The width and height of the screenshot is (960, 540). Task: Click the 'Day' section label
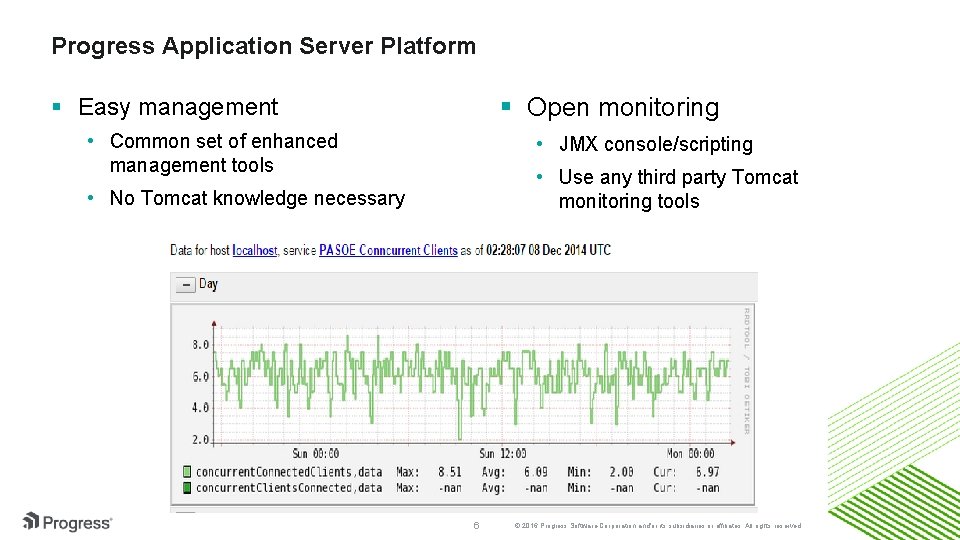pos(208,284)
